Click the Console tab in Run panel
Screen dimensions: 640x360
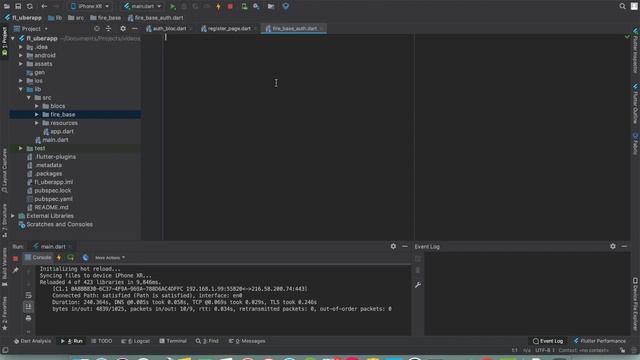[x=38, y=258]
